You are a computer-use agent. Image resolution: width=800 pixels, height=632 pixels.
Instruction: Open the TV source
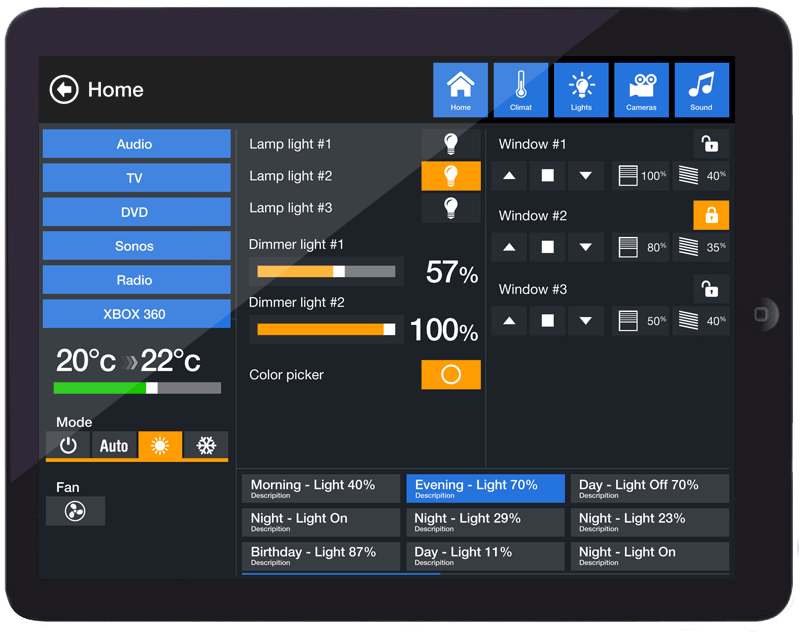(136, 178)
